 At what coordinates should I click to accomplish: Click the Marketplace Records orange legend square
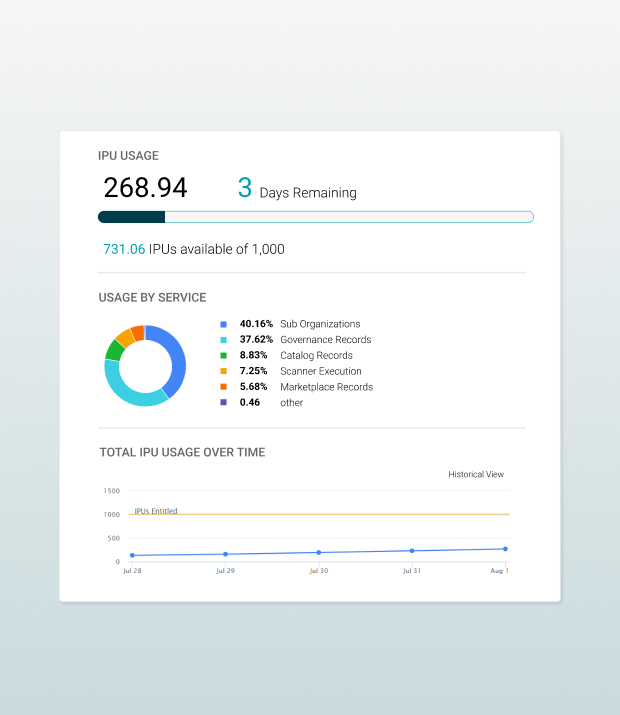[224, 387]
